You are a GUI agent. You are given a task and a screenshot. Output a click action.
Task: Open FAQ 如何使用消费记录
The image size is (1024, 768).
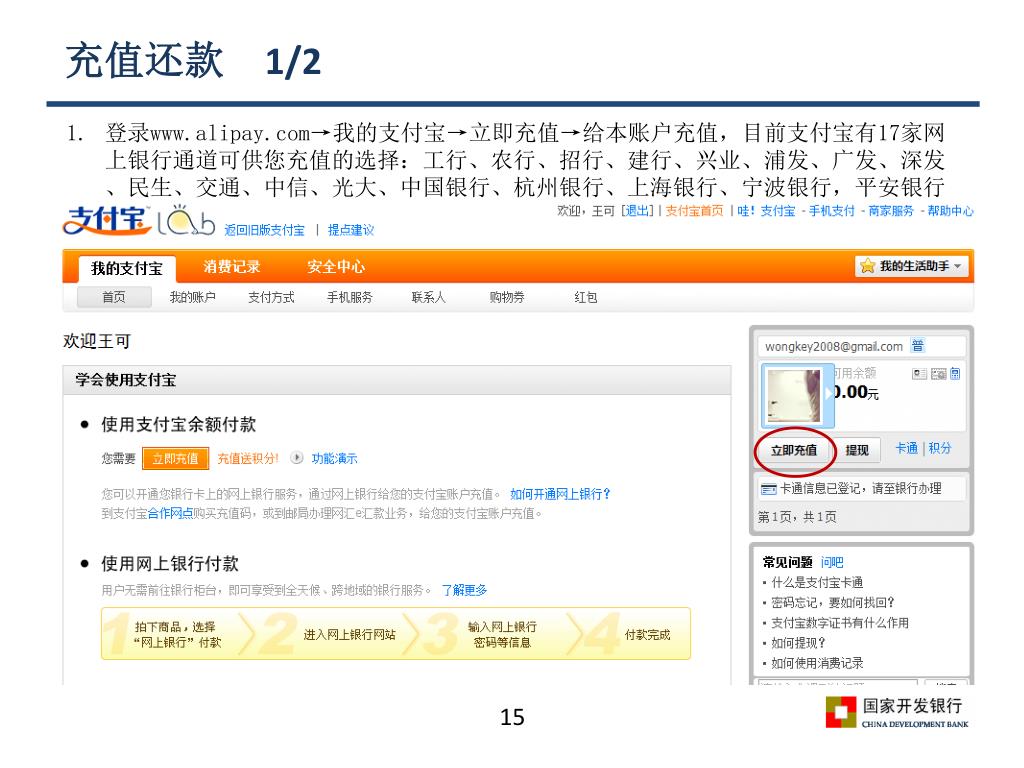click(817, 663)
